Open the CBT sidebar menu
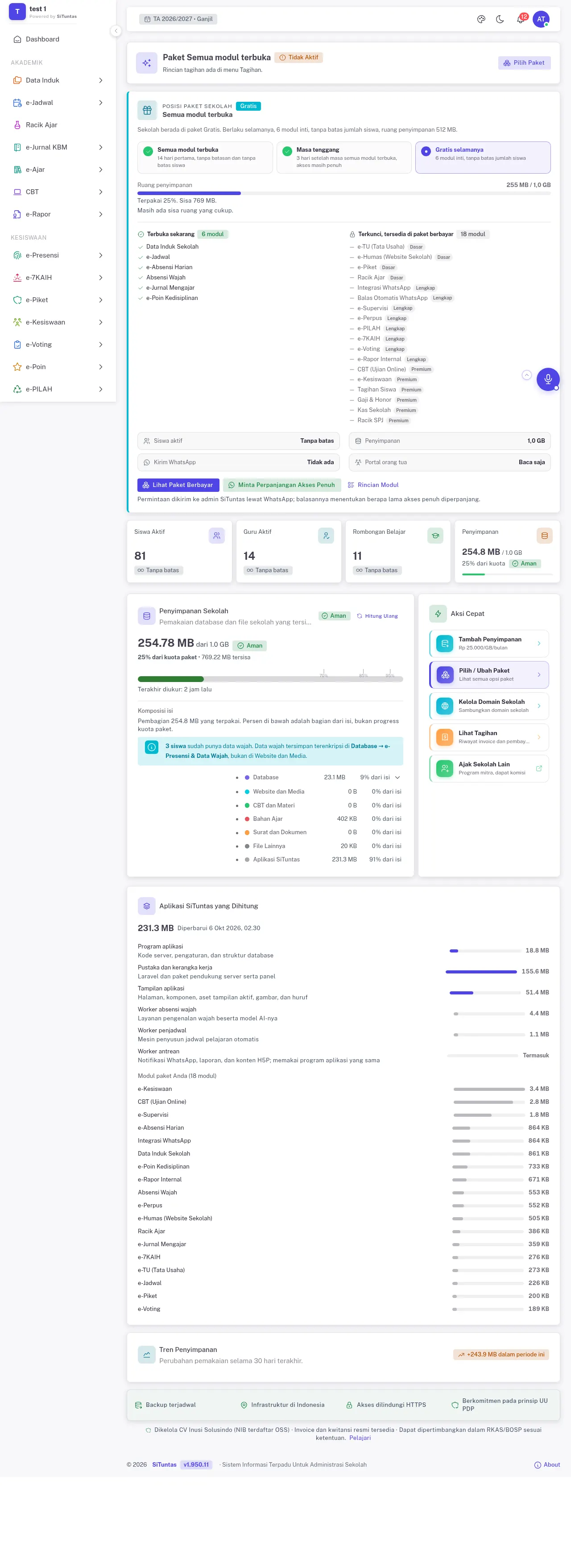Image resolution: width=571 pixels, height=1568 pixels. click(x=58, y=192)
